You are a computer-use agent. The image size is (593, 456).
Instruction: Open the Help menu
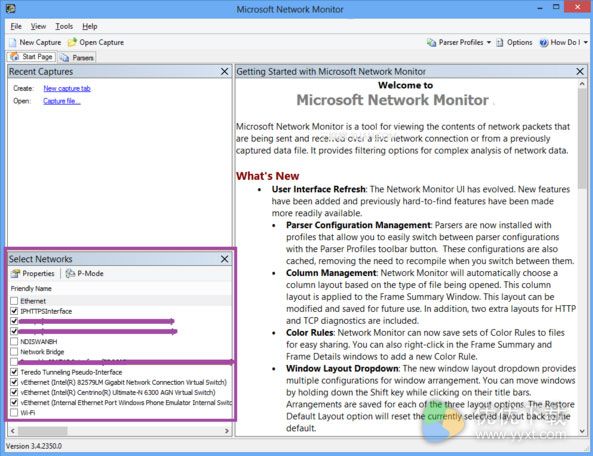(x=90, y=26)
